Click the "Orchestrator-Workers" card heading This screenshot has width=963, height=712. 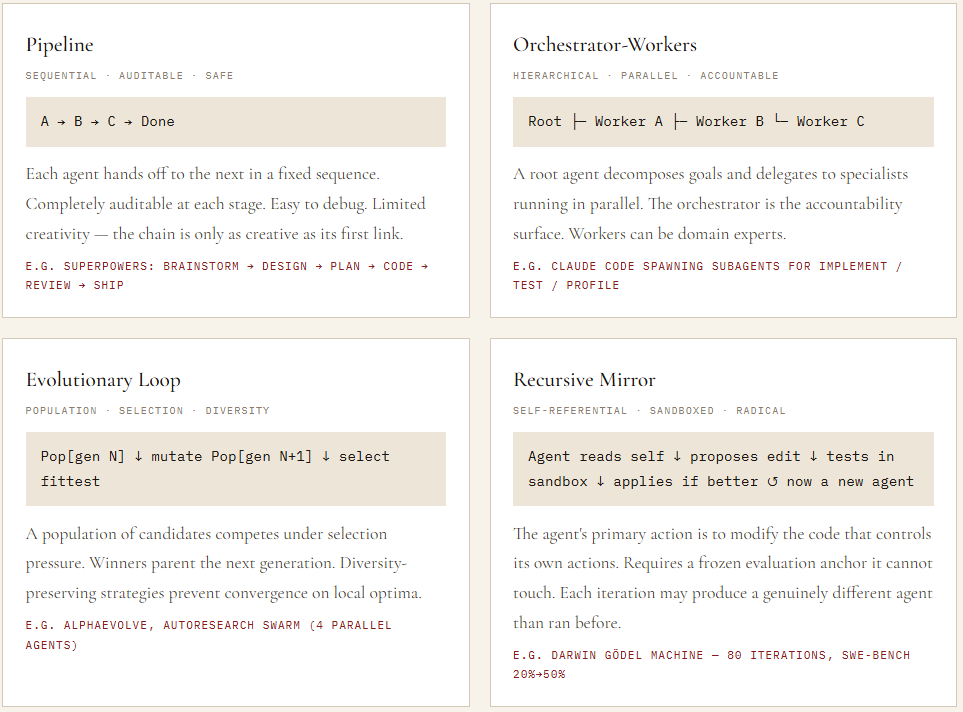click(605, 45)
